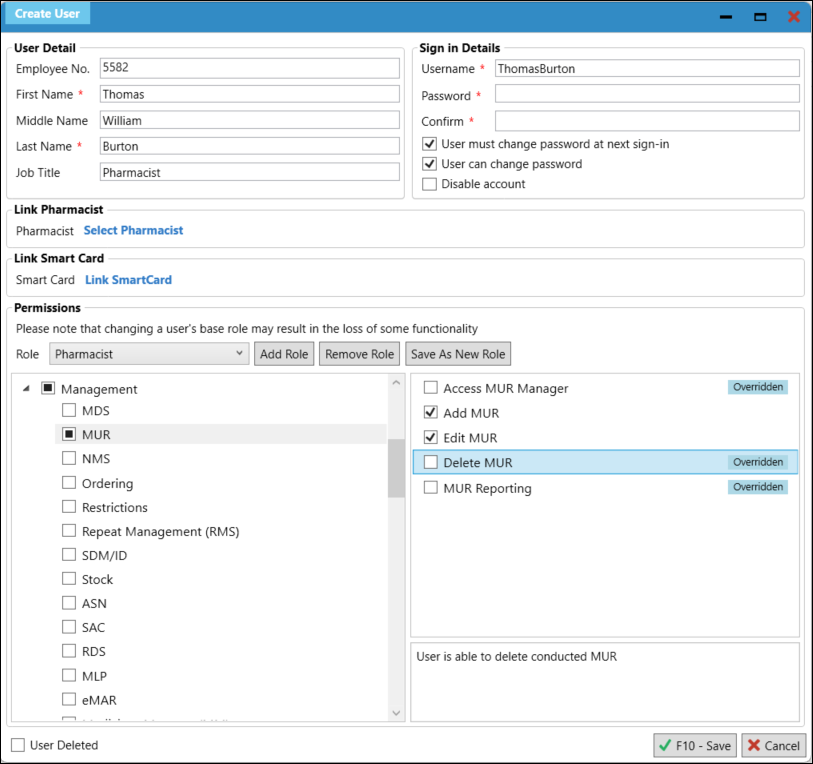Check the User Deleted box

click(18, 745)
